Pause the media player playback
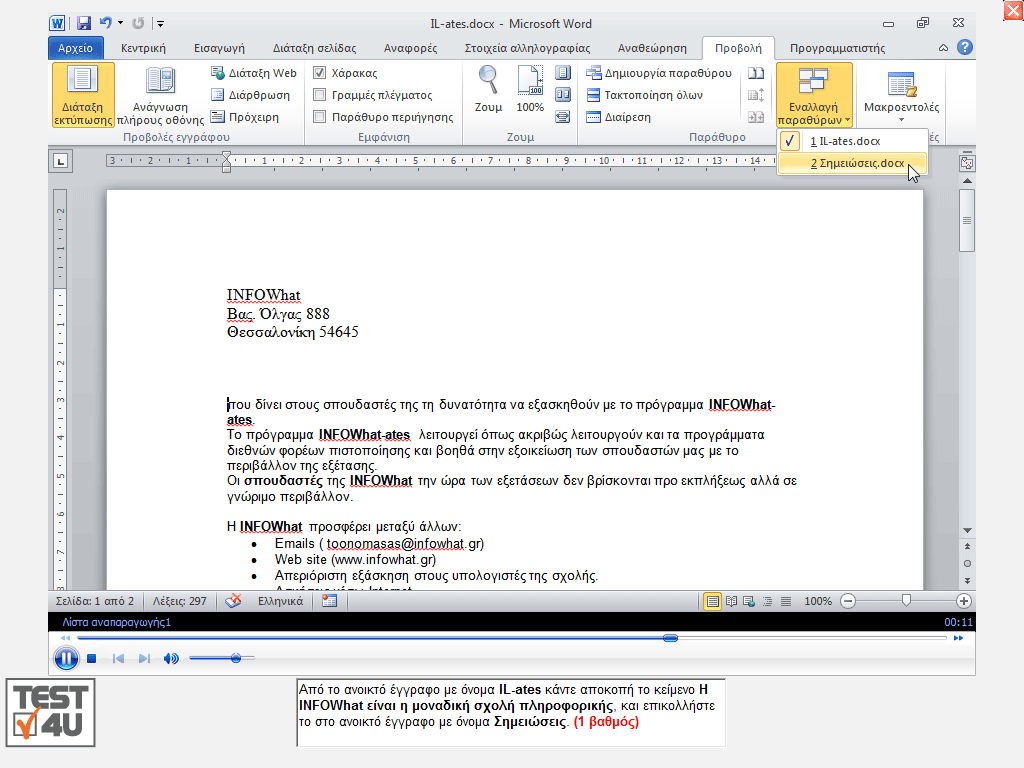This screenshot has width=1024, height=768. (x=66, y=658)
